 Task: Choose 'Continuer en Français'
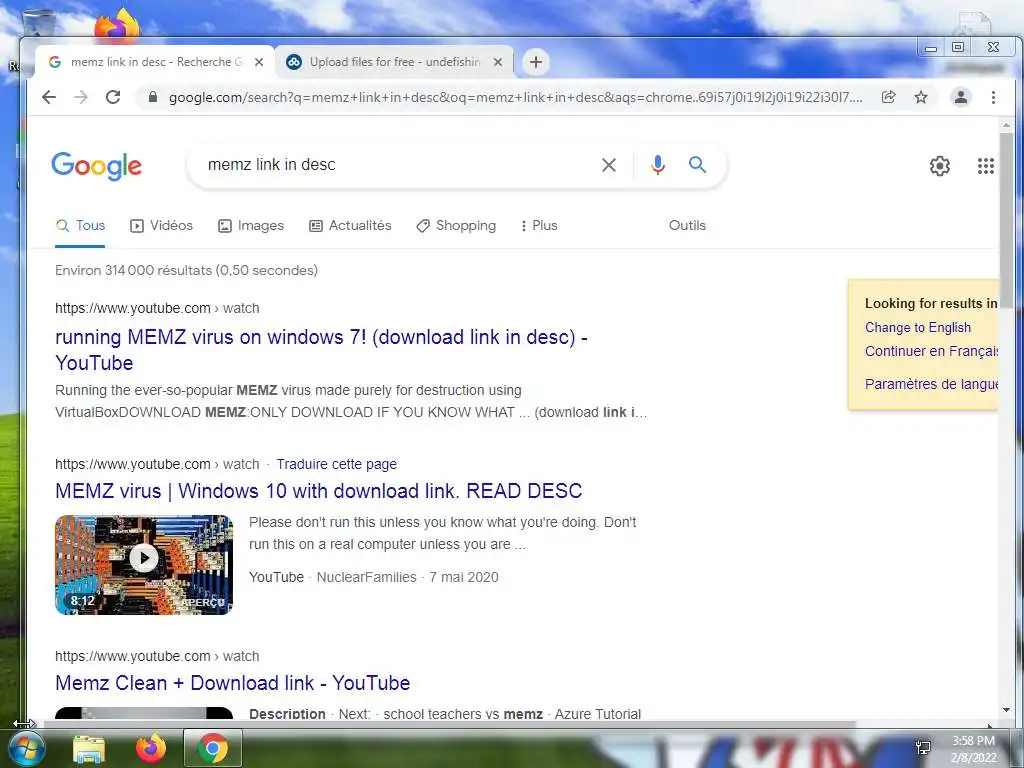click(x=931, y=351)
